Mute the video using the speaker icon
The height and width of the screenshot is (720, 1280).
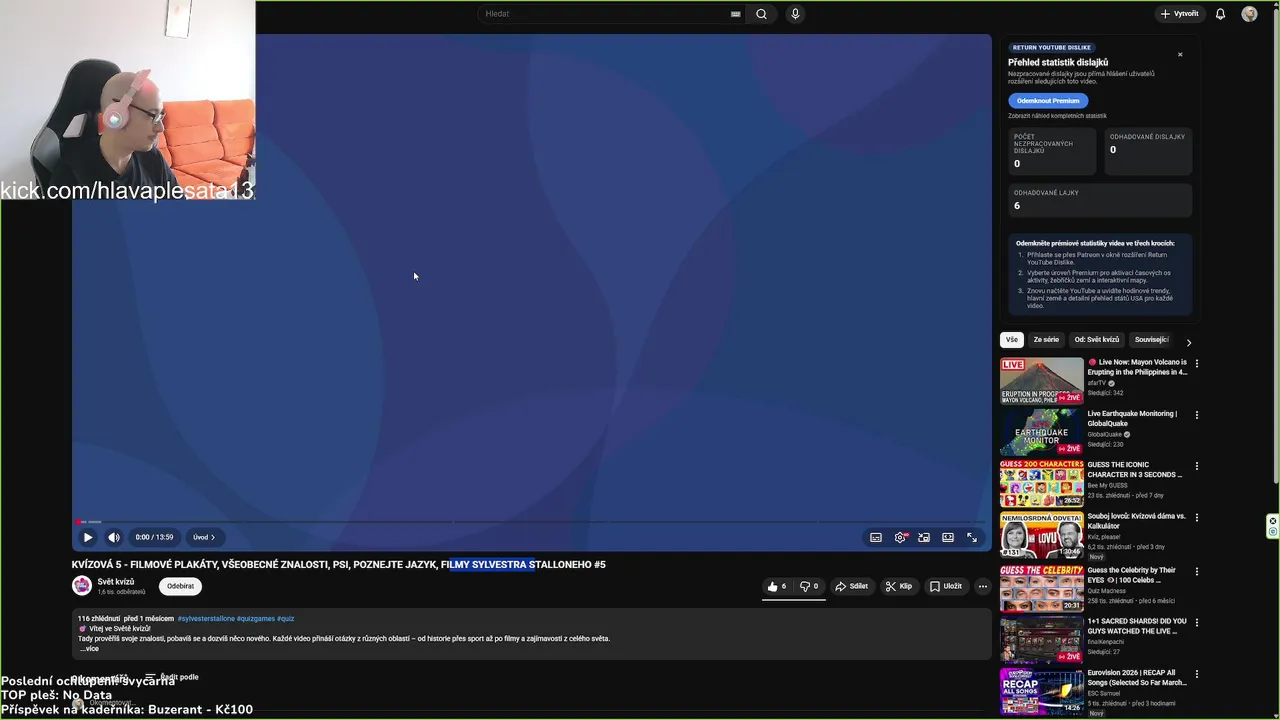click(114, 537)
